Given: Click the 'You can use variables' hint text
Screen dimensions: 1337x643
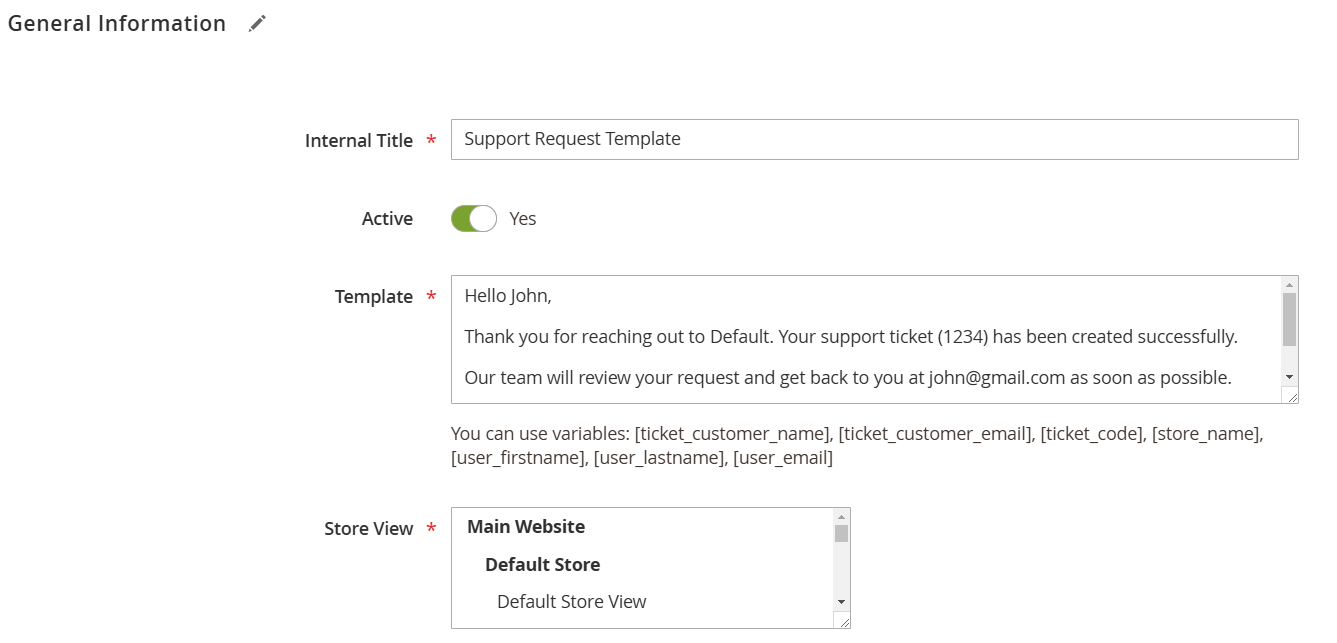Looking at the screenshot, I should click(x=857, y=446).
